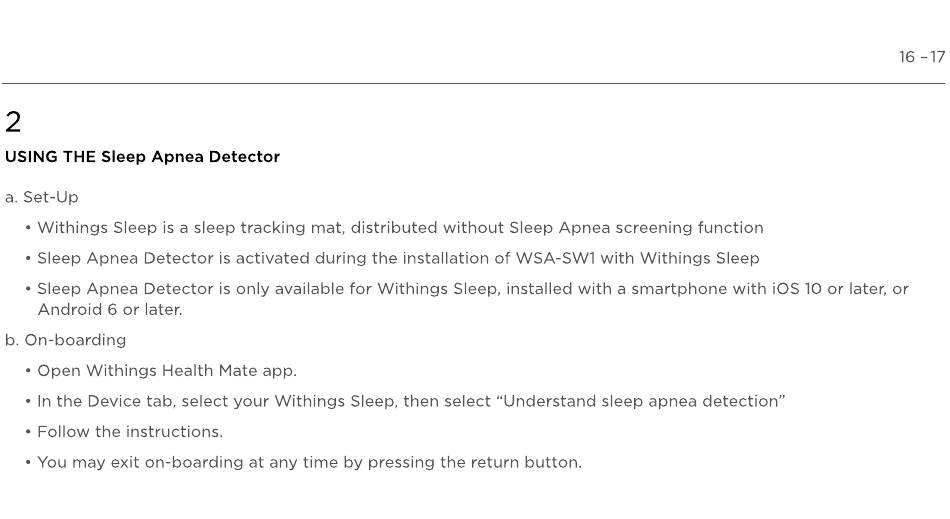Click the quoted 'Understand sleep apnea detection' text

click(644, 402)
